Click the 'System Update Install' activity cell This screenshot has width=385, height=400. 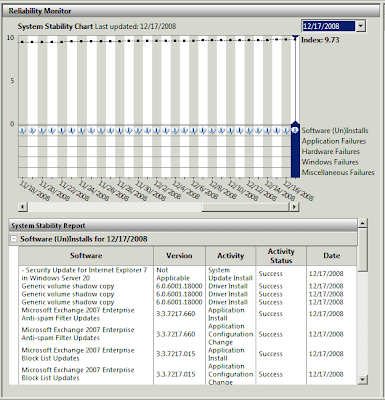(230, 274)
